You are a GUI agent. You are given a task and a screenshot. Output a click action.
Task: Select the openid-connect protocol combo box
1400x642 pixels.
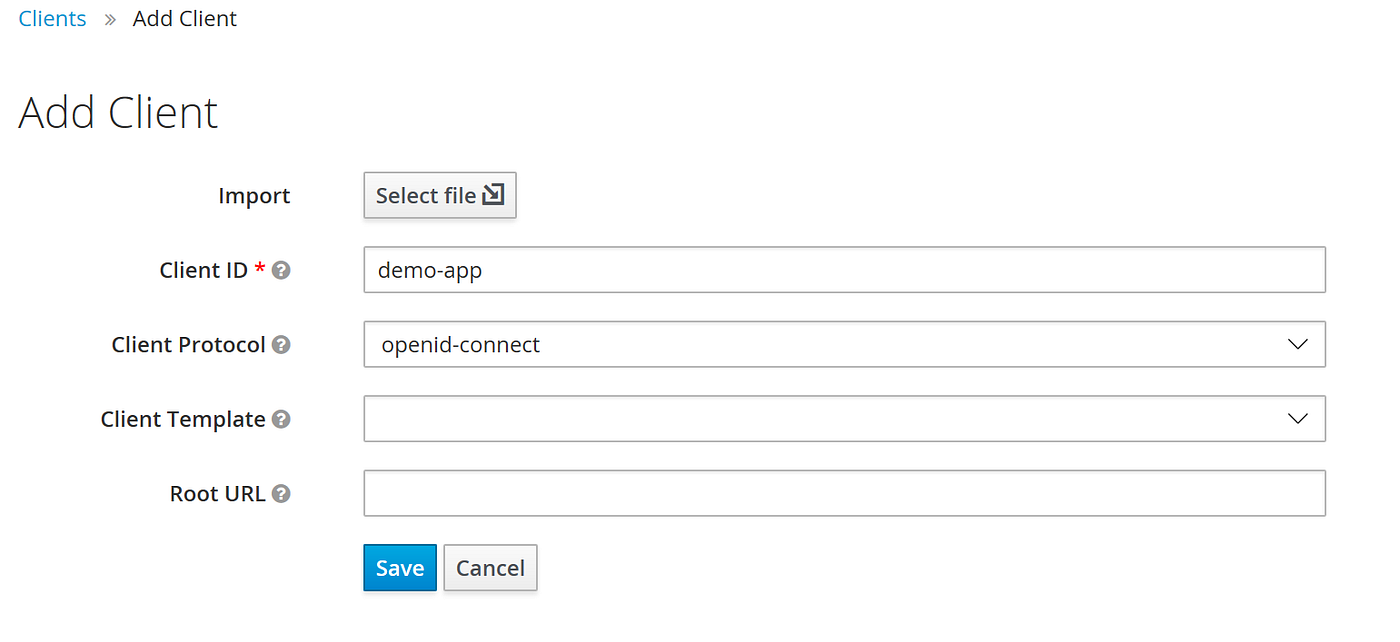[x=844, y=344]
